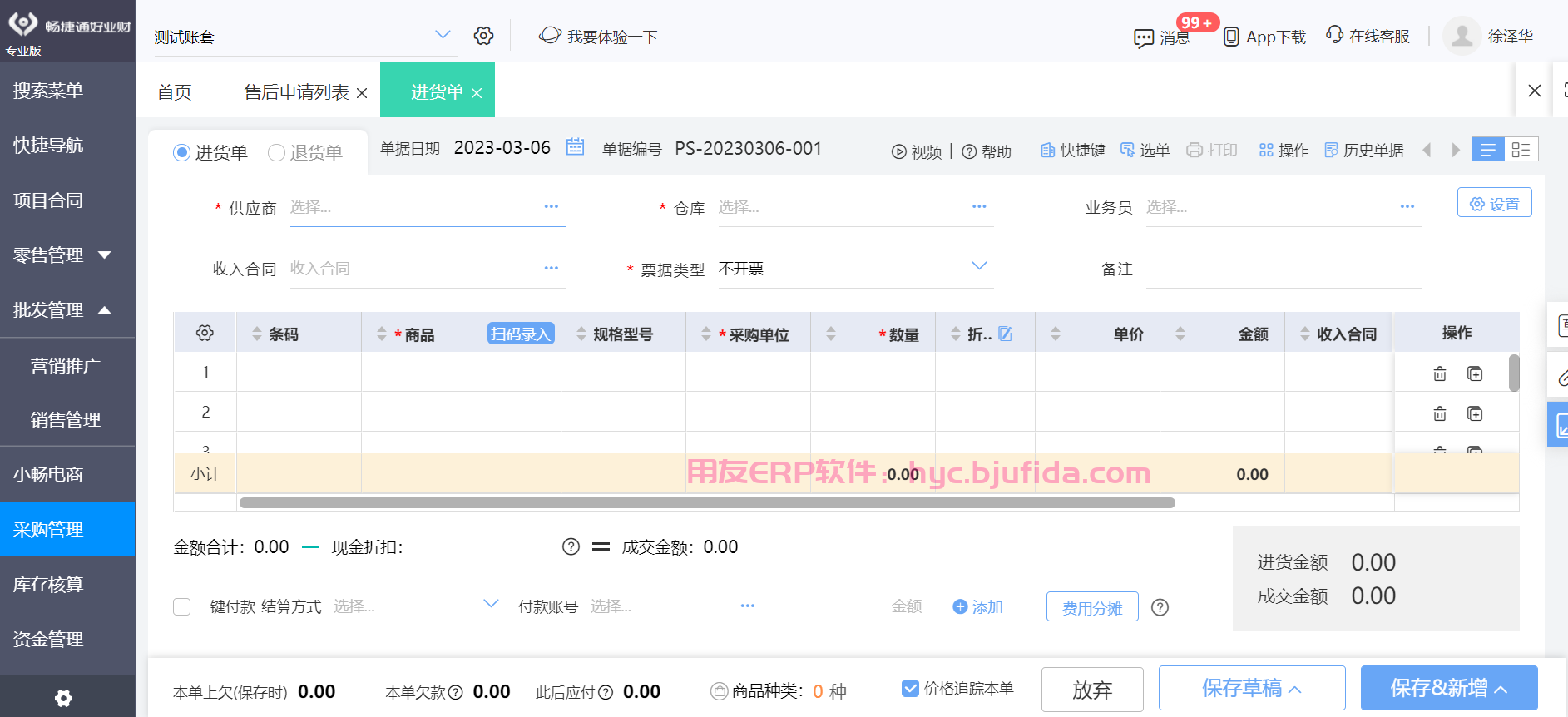1568x717 pixels.
Task: Copy row 1 add icon
Action: click(x=1475, y=373)
